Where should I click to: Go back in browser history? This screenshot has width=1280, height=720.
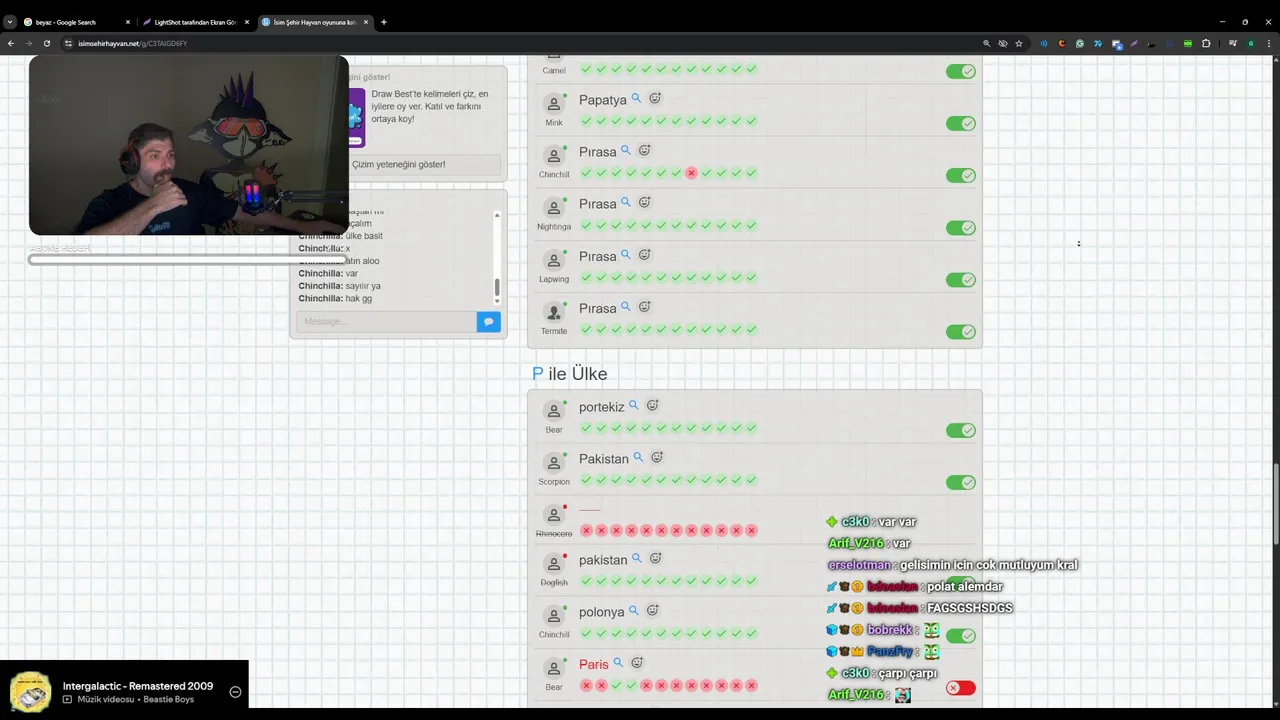pos(11,43)
